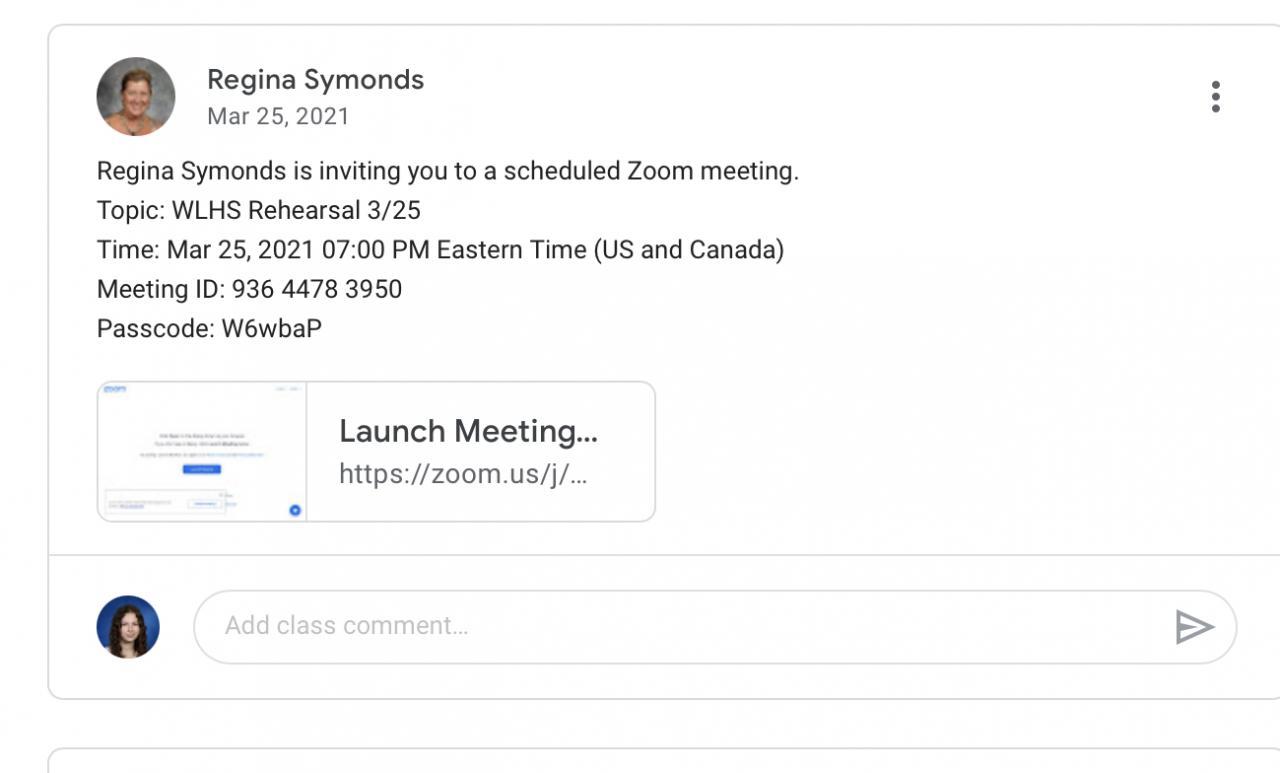Click the Meeting ID 936 4478 3950 line
The width and height of the screenshot is (1280, 773).
pos(249,290)
